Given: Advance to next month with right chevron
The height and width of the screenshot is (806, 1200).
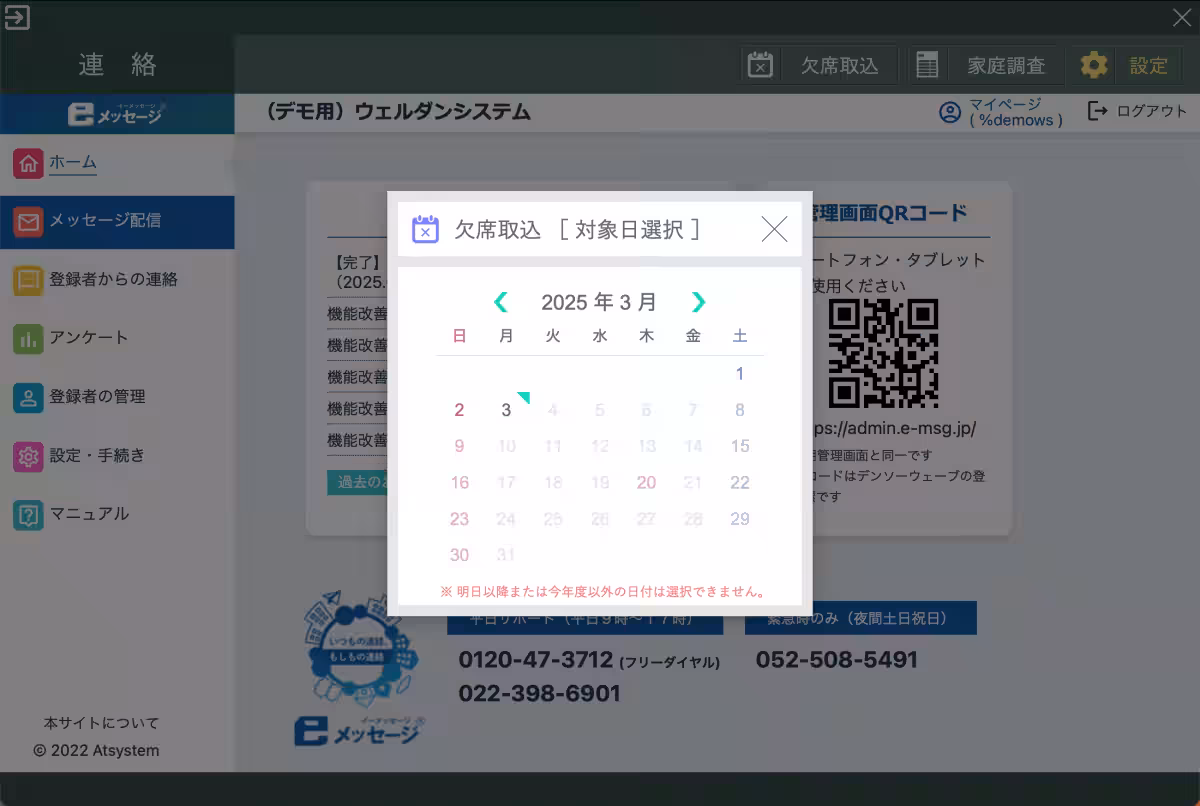Looking at the screenshot, I should (x=698, y=302).
